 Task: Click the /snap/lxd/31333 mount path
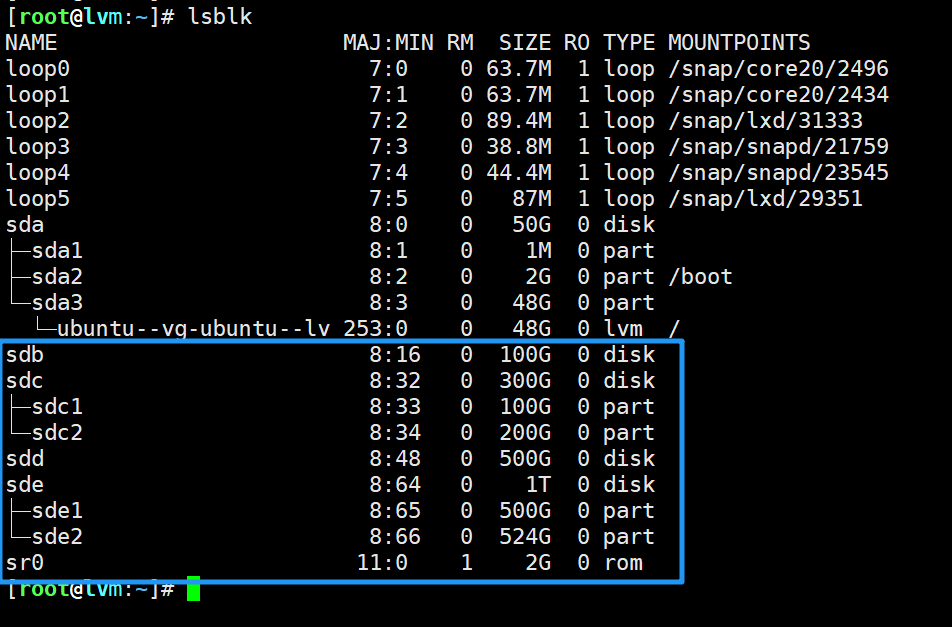pos(765,121)
